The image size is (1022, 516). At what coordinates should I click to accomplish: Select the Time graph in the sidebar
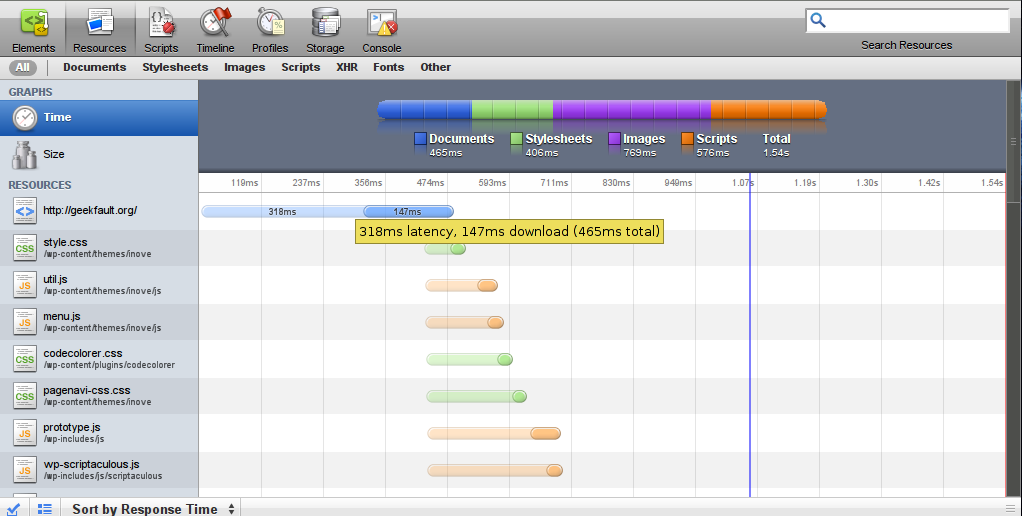tap(57, 117)
